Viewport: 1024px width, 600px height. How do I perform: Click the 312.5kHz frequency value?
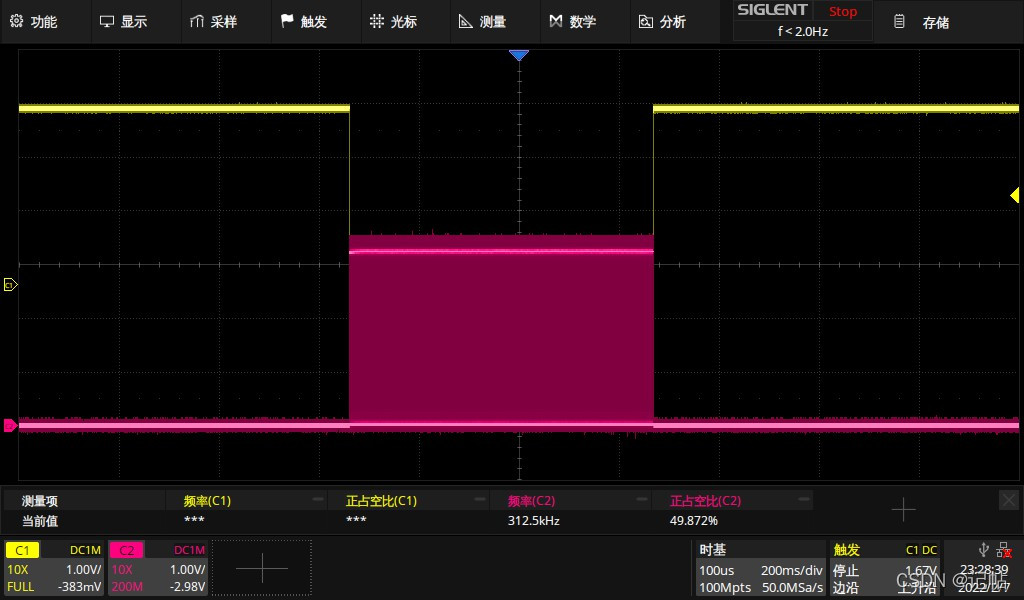(534, 520)
